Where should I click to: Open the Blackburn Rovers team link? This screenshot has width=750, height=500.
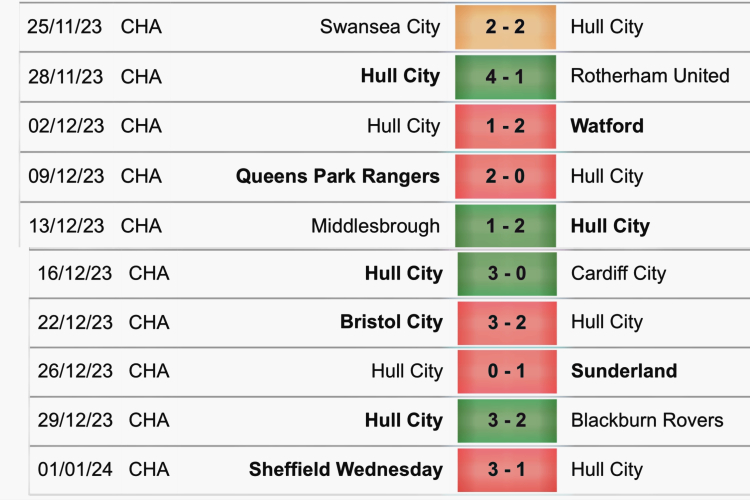click(646, 420)
